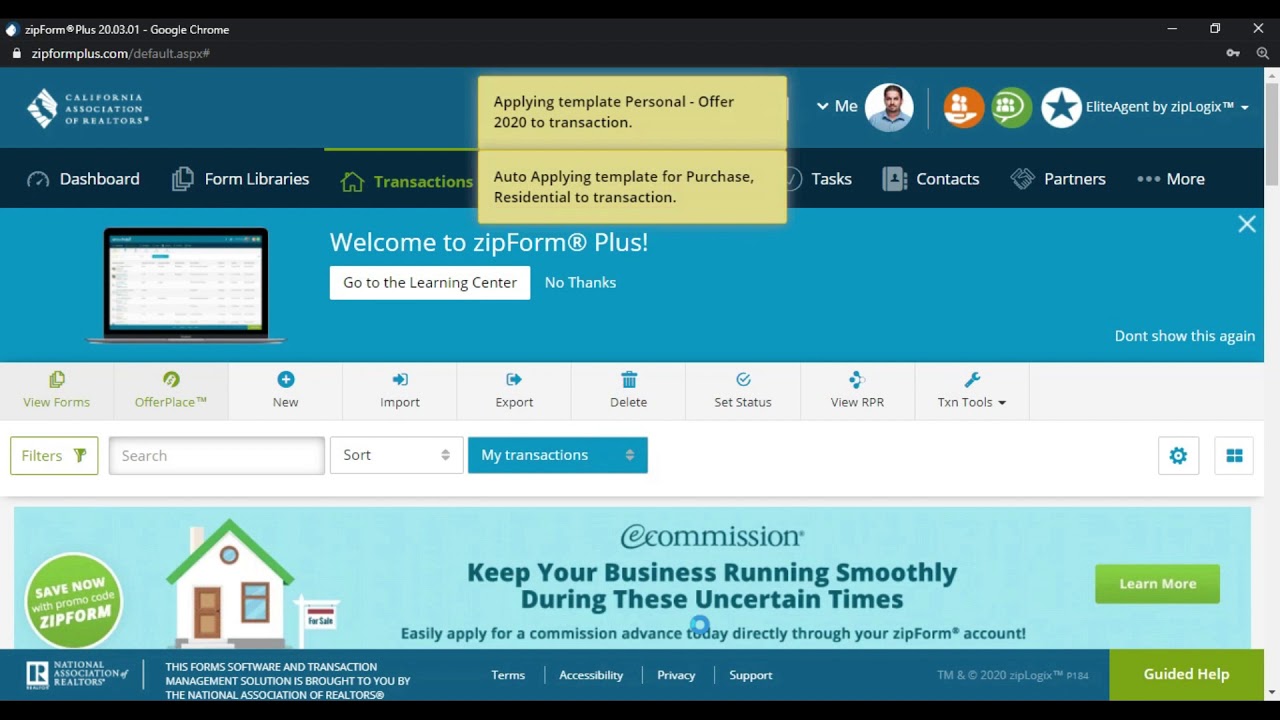Viewport: 1280px width, 720px height.
Task: Open the Accessibility footer link
Action: [x=591, y=675]
